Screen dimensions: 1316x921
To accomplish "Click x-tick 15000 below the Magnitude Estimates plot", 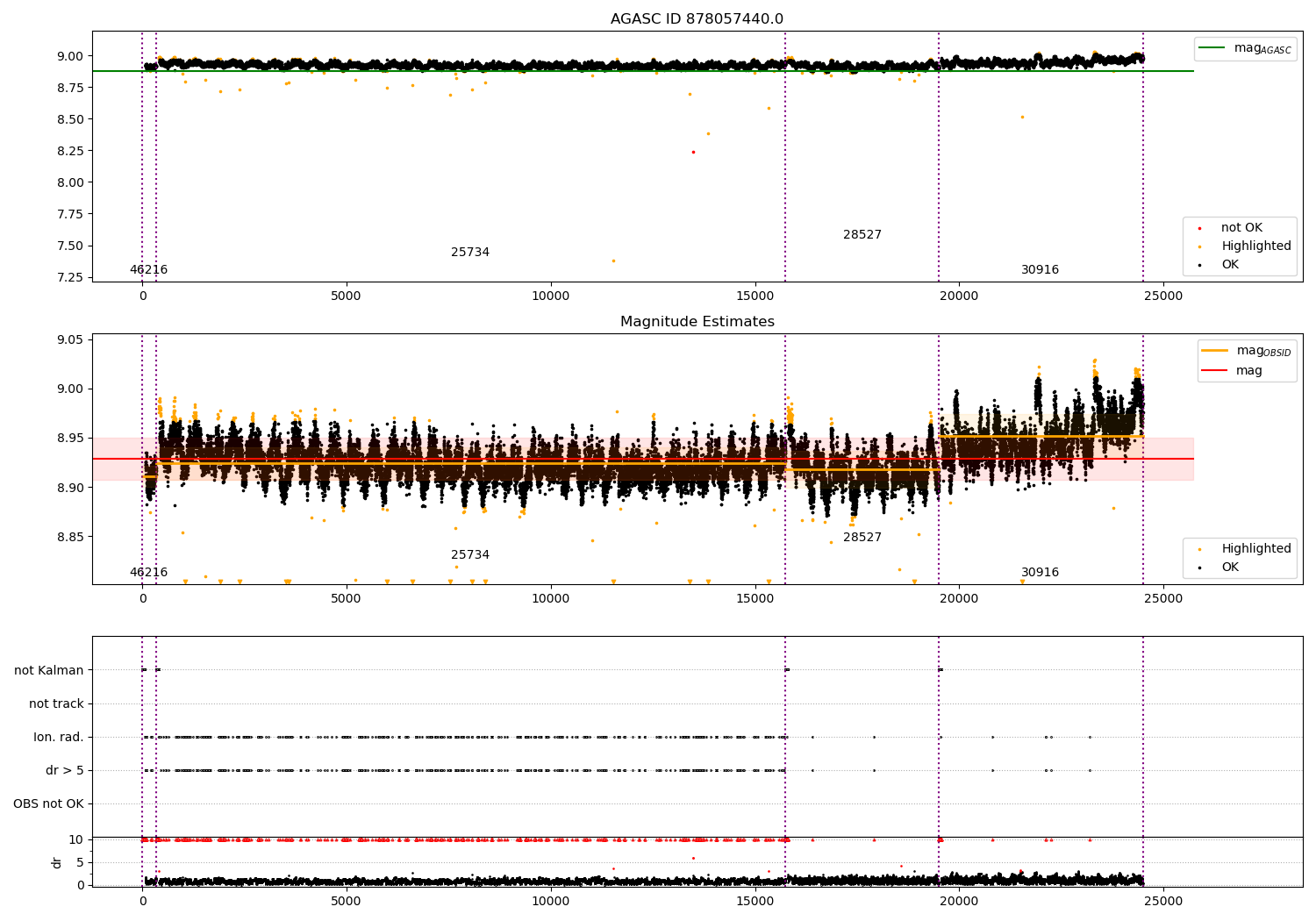I will click(755, 598).
